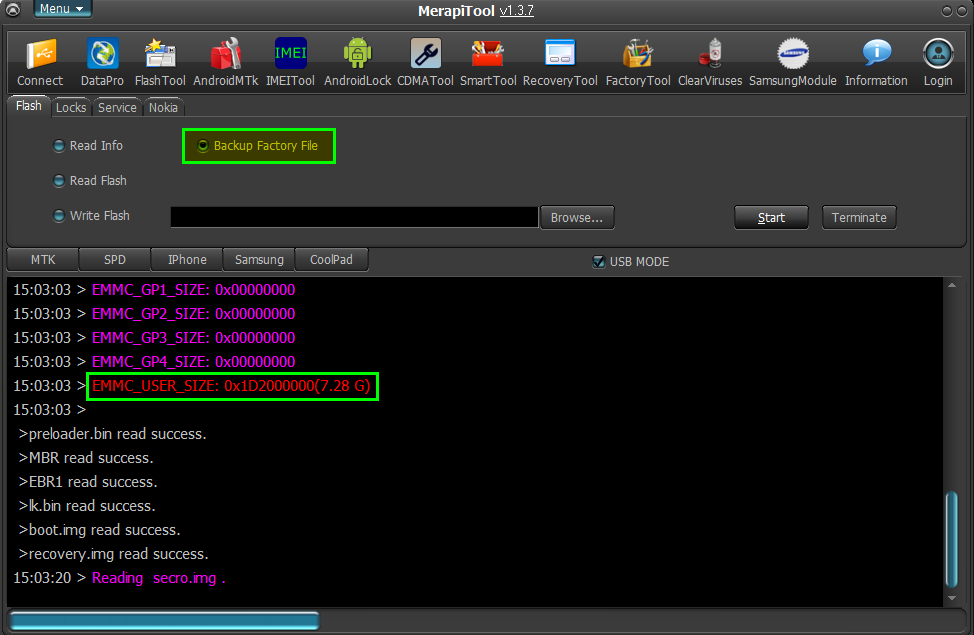This screenshot has width=974, height=635.
Task: Click 'preloader.bin read success.' line
Action: [112, 434]
